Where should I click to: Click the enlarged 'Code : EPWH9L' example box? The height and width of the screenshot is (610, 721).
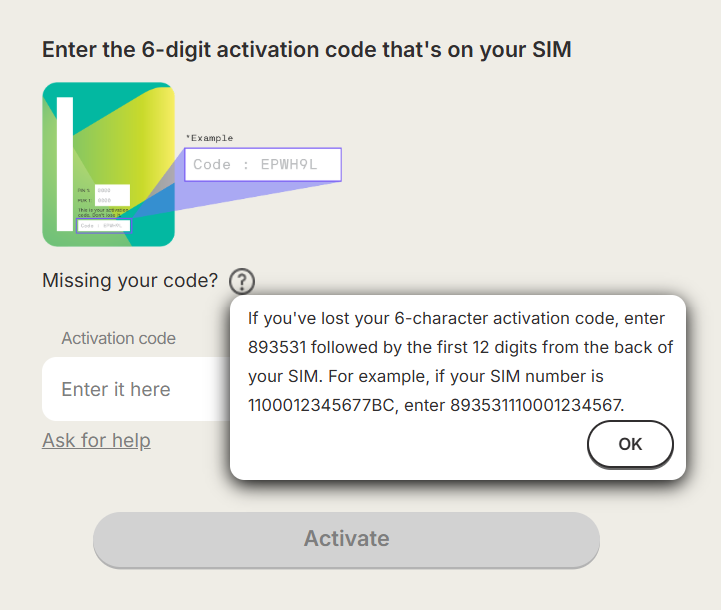coord(262,165)
